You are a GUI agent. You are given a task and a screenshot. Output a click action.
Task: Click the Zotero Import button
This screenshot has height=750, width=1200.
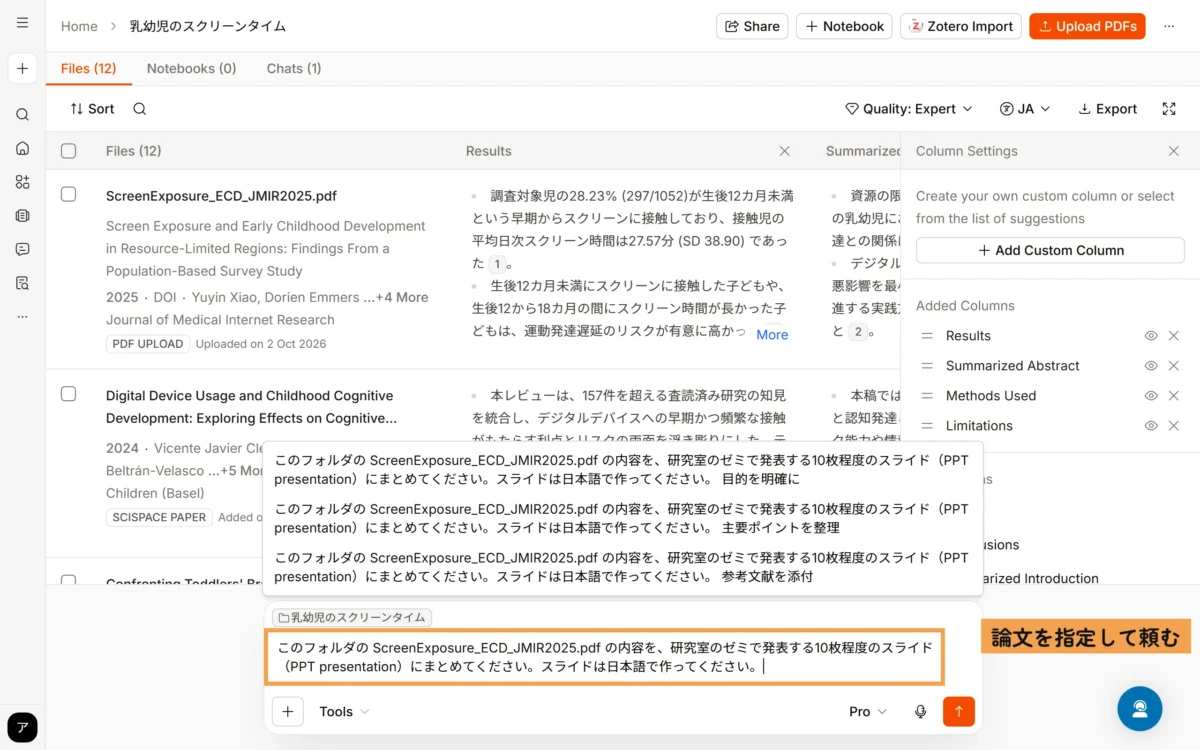click(x=961, y=27)
